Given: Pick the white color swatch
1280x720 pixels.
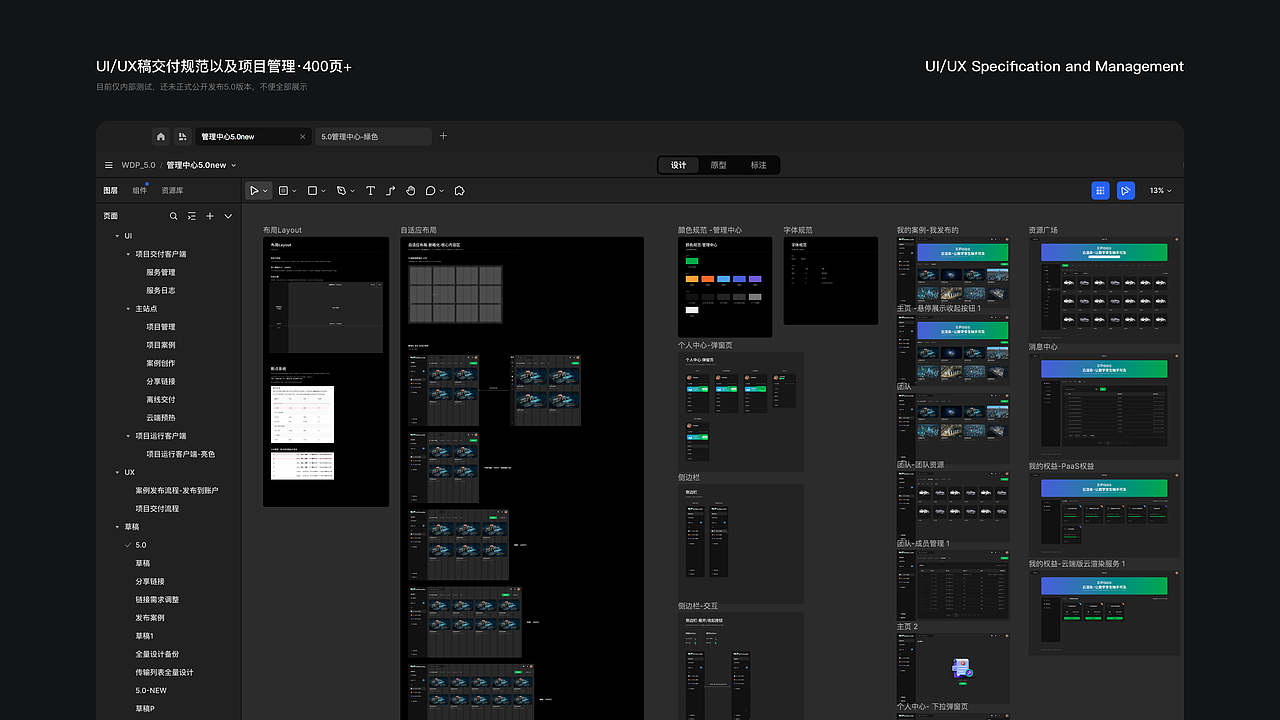Looking at the screenshot, I should [692, 310].
